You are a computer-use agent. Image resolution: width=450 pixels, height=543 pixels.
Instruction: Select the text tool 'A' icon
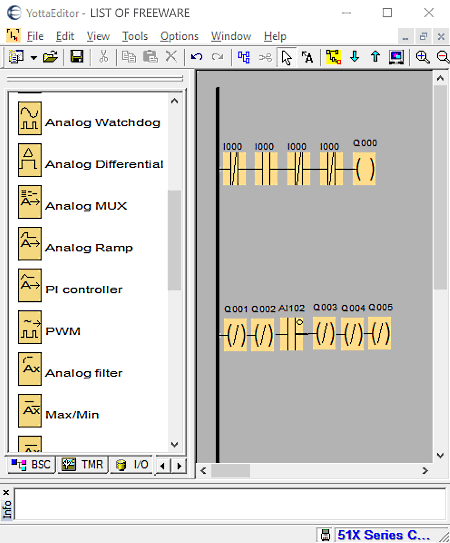pos(307,57)
